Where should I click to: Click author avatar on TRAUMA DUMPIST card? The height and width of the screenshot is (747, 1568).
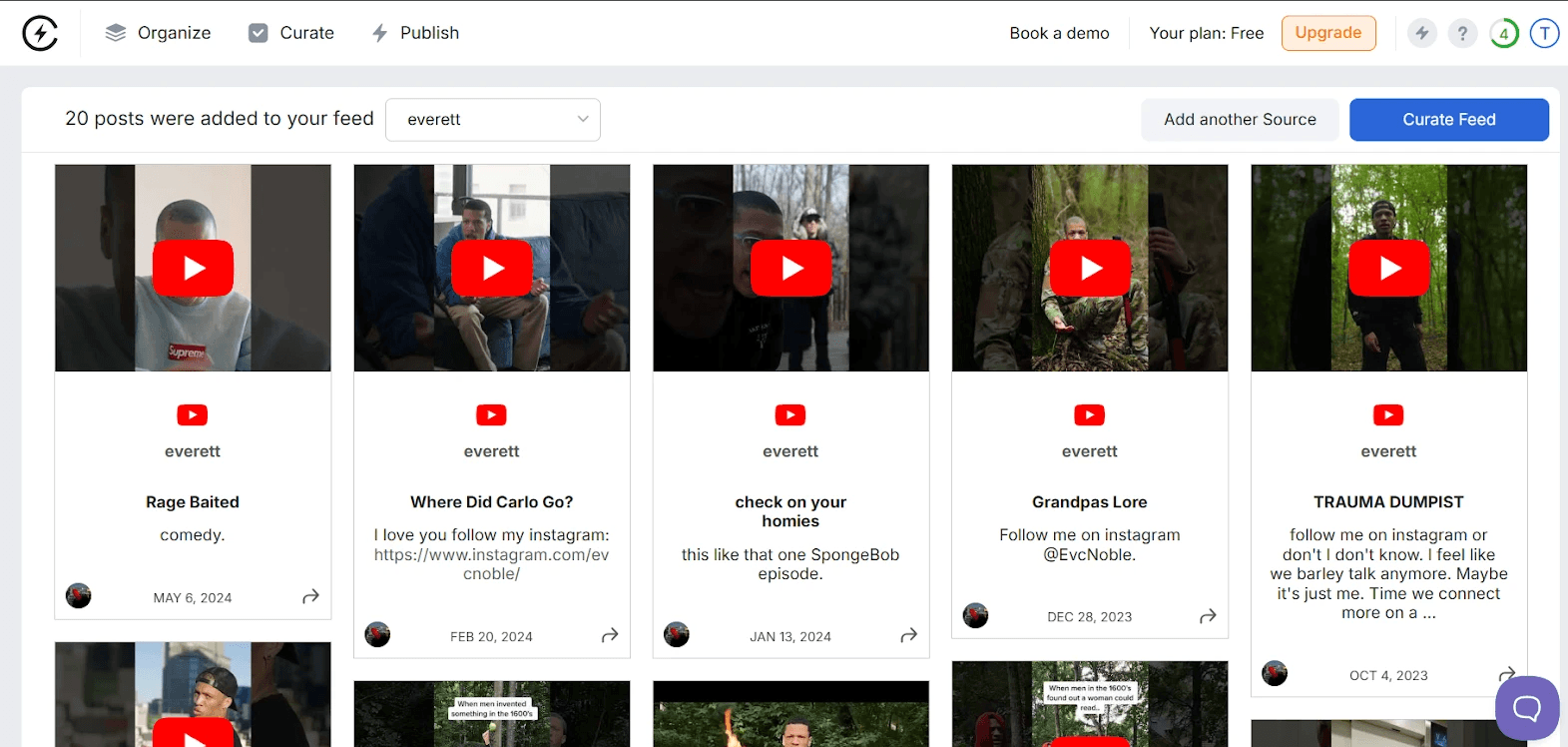click(x=1275, y=673)
